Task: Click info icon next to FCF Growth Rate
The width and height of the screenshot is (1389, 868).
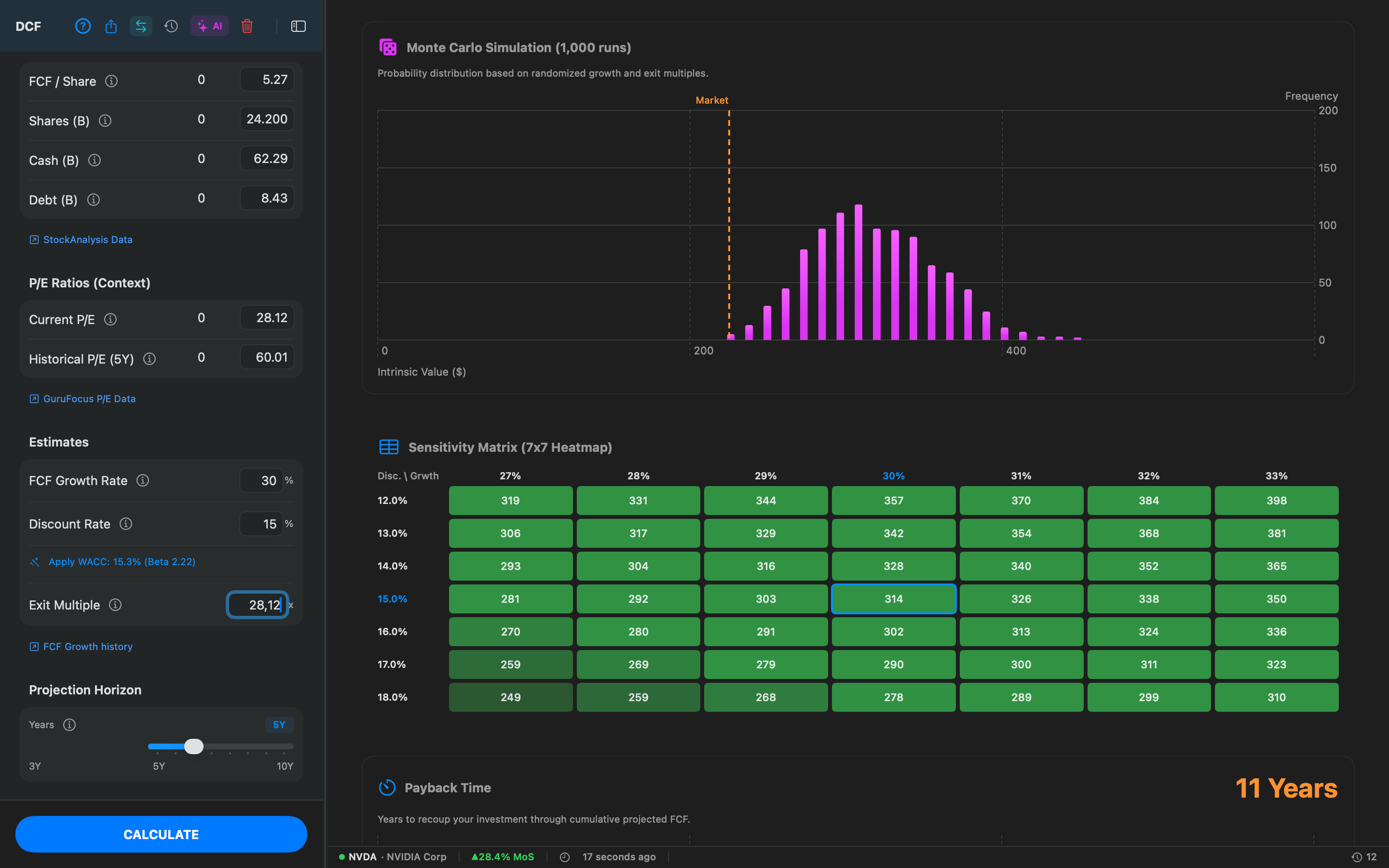Action: (x=143, y=480)
